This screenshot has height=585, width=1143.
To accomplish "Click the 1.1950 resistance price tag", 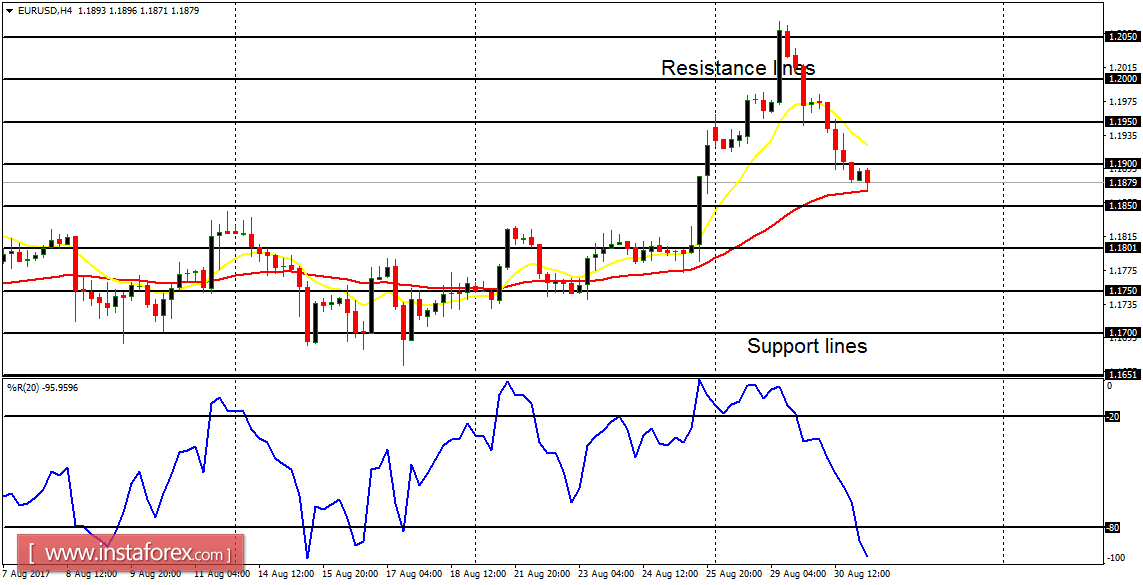I will click(x=1125, y=120).
